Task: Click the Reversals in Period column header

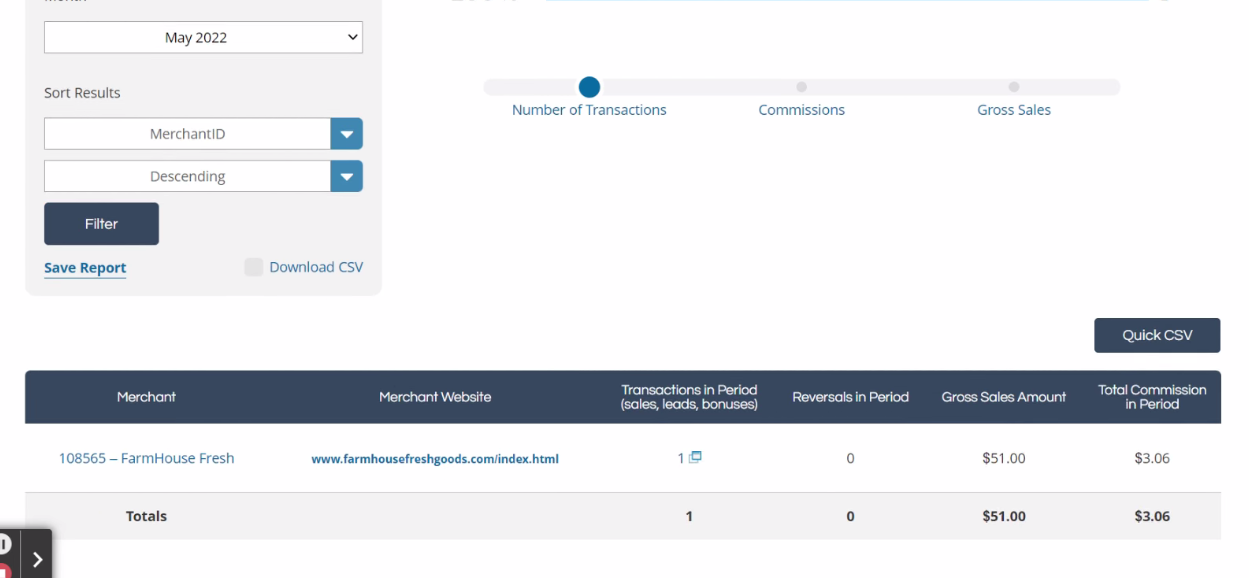Action: click(x=850, y=397)
